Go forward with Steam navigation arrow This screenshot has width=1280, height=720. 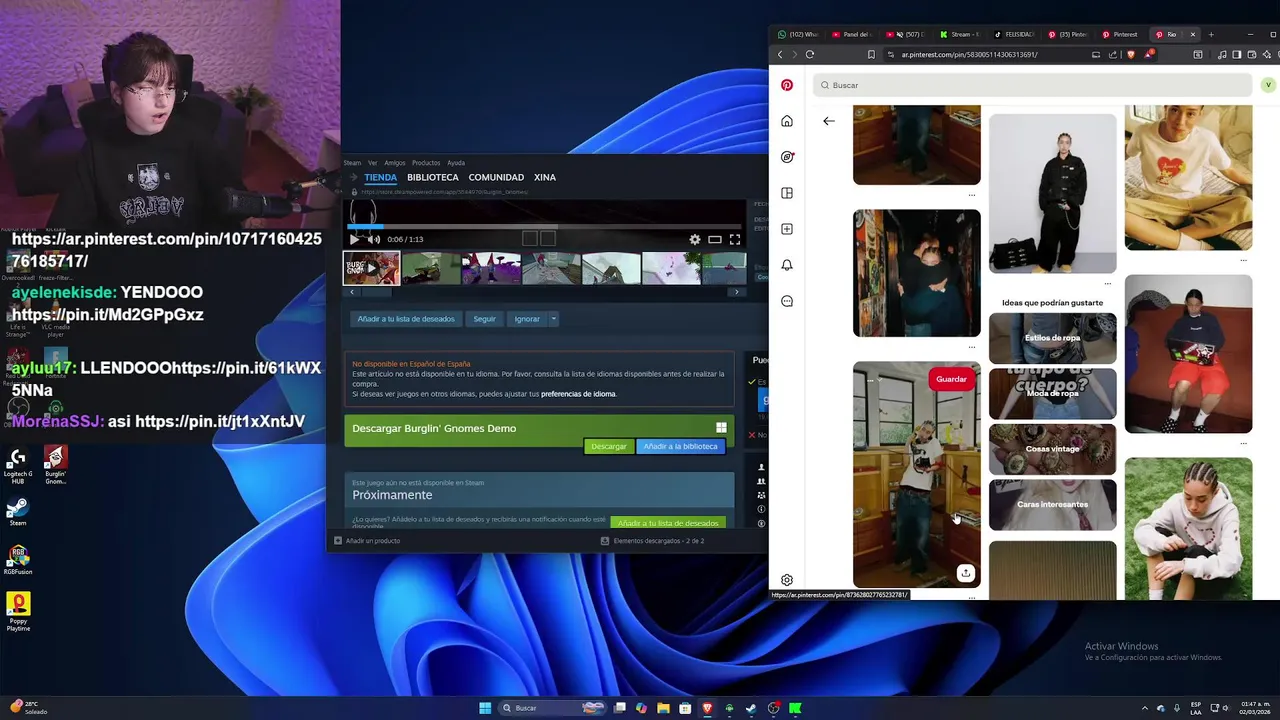tap(354, 177)
